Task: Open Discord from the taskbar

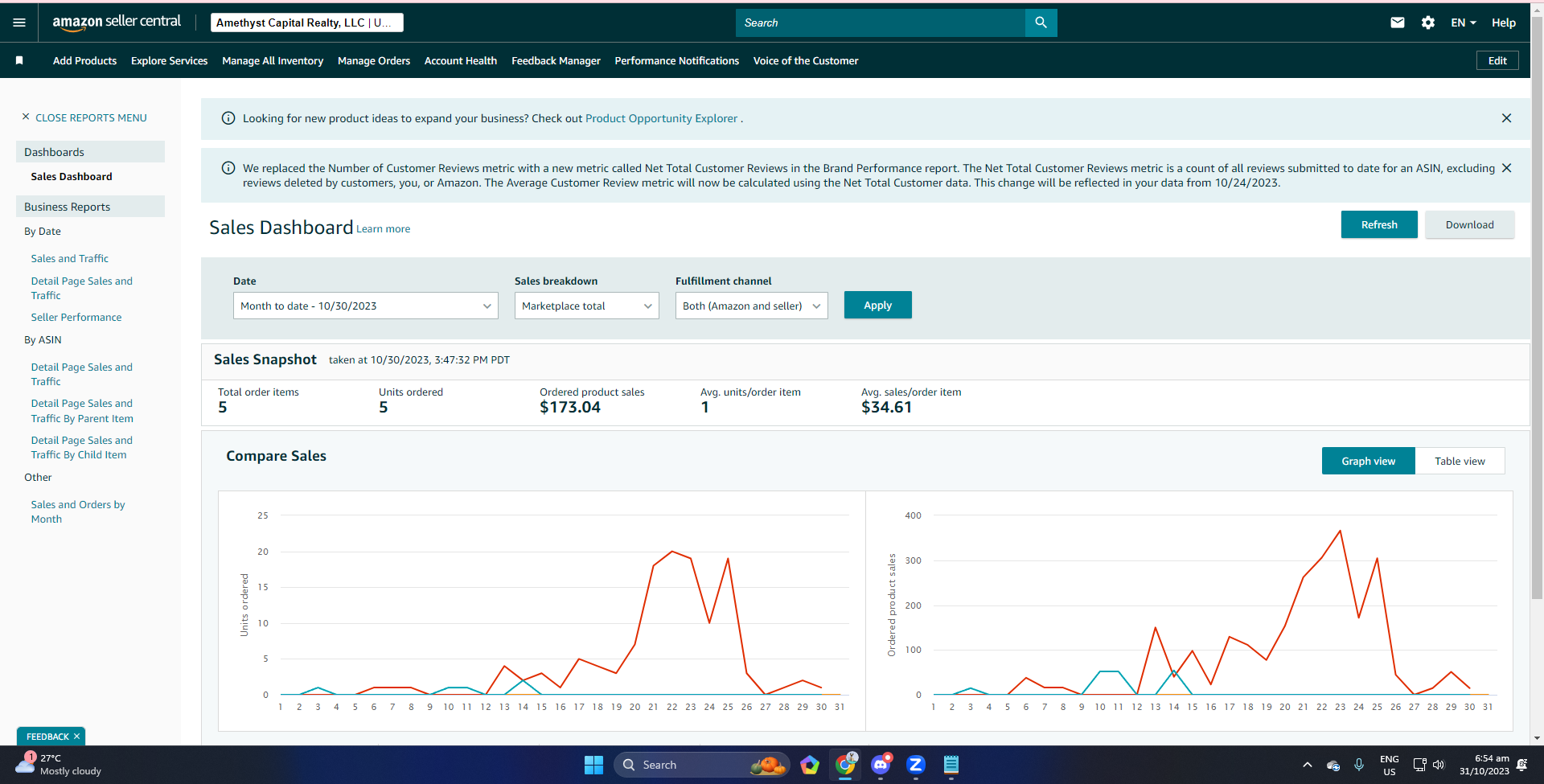Action: click(x=881, y=765)
